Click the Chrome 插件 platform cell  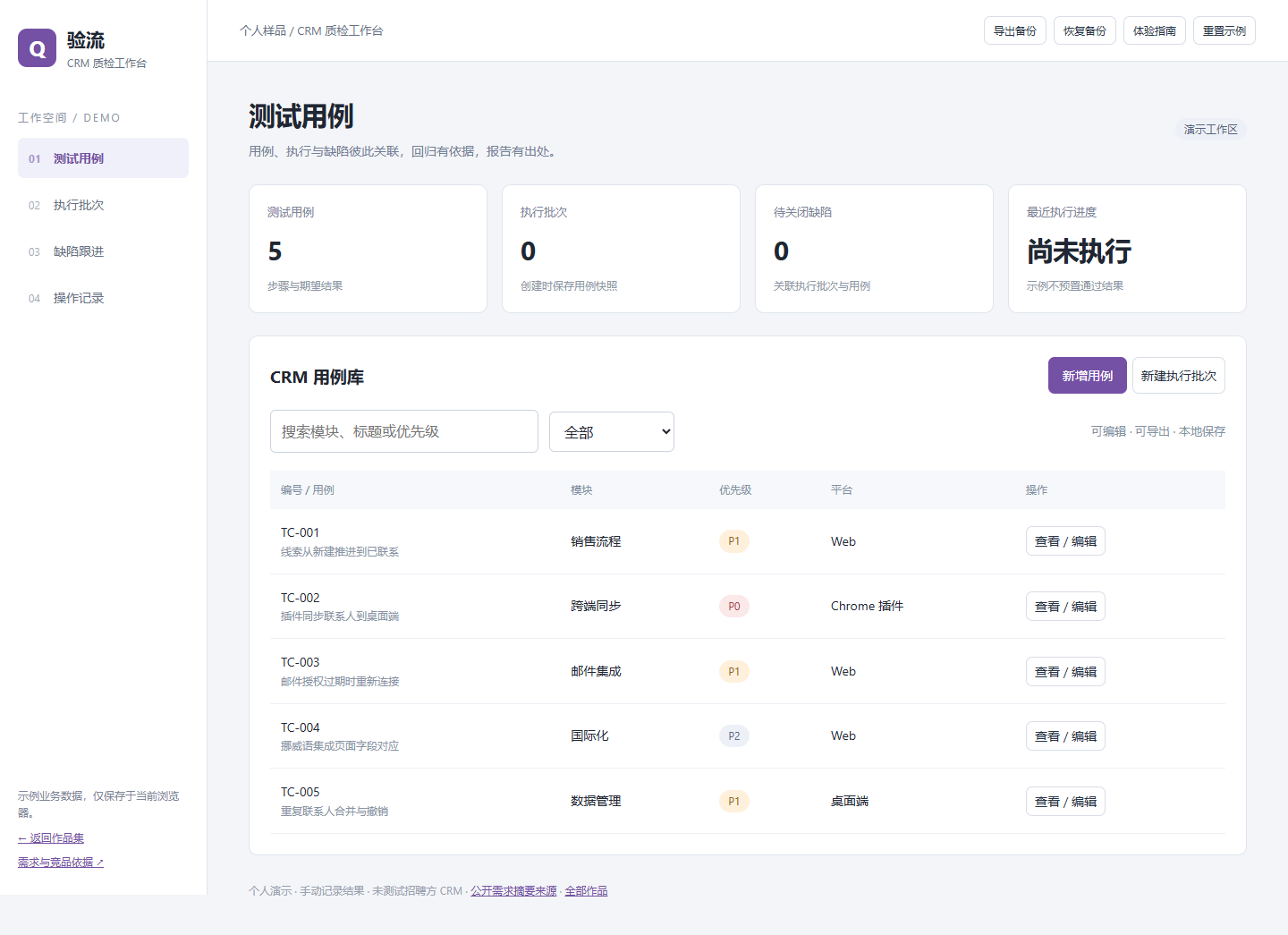(867, 607)
